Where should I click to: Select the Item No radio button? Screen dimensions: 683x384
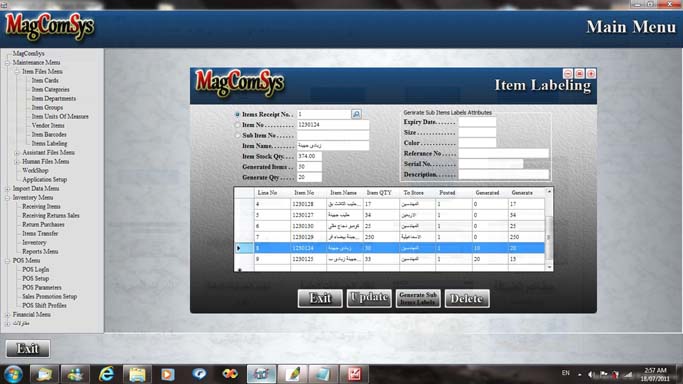point(237,125)
